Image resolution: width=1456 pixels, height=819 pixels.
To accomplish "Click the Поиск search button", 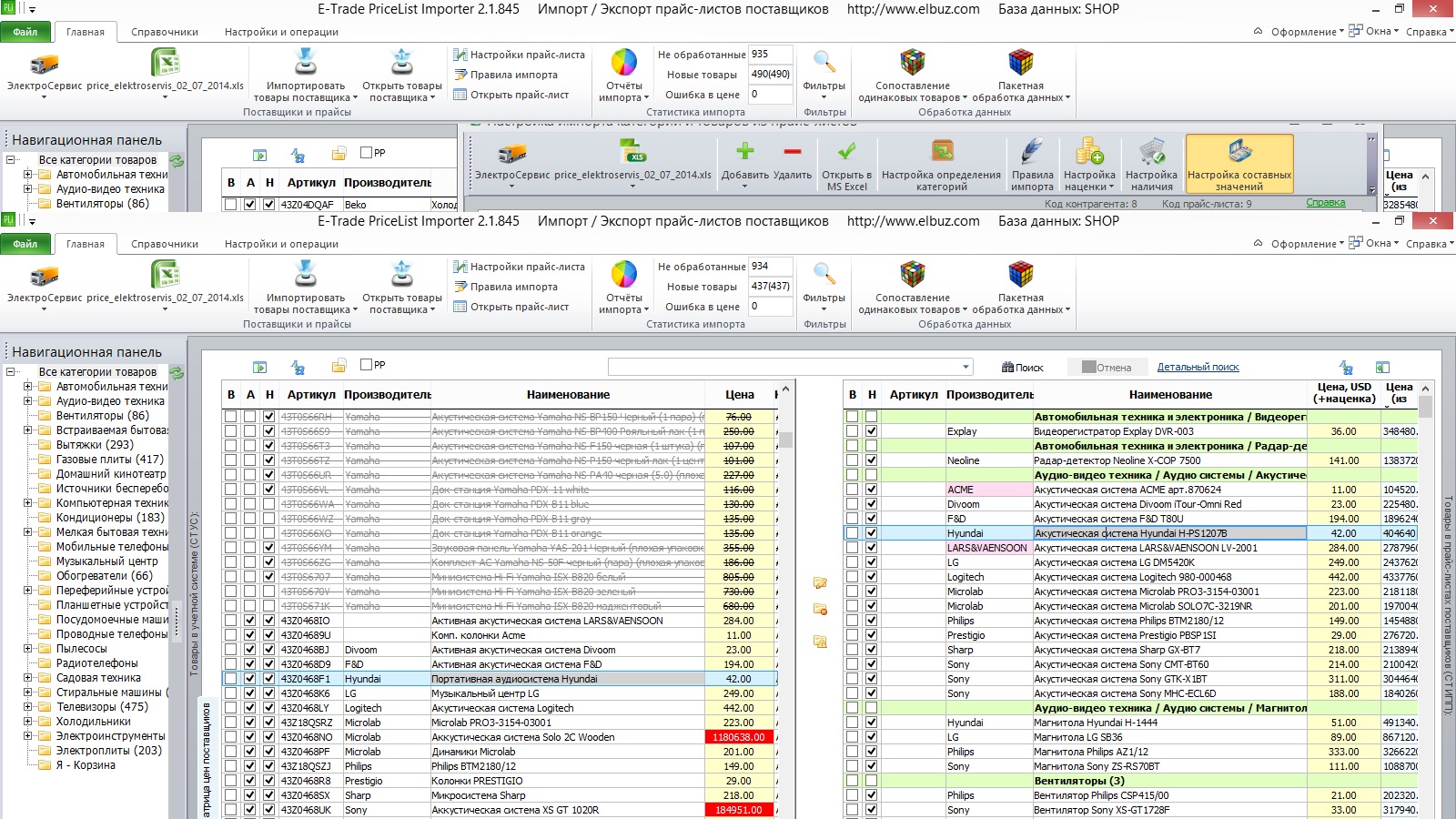I will point(1023,368).
